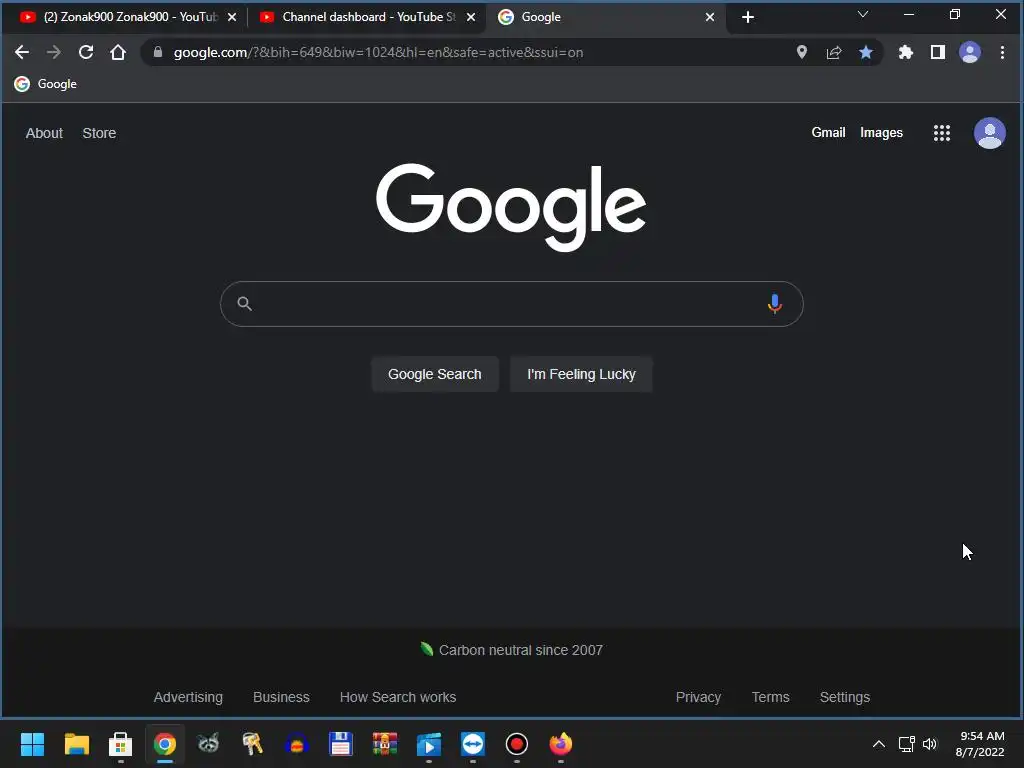Click the Google Search button

434,374
